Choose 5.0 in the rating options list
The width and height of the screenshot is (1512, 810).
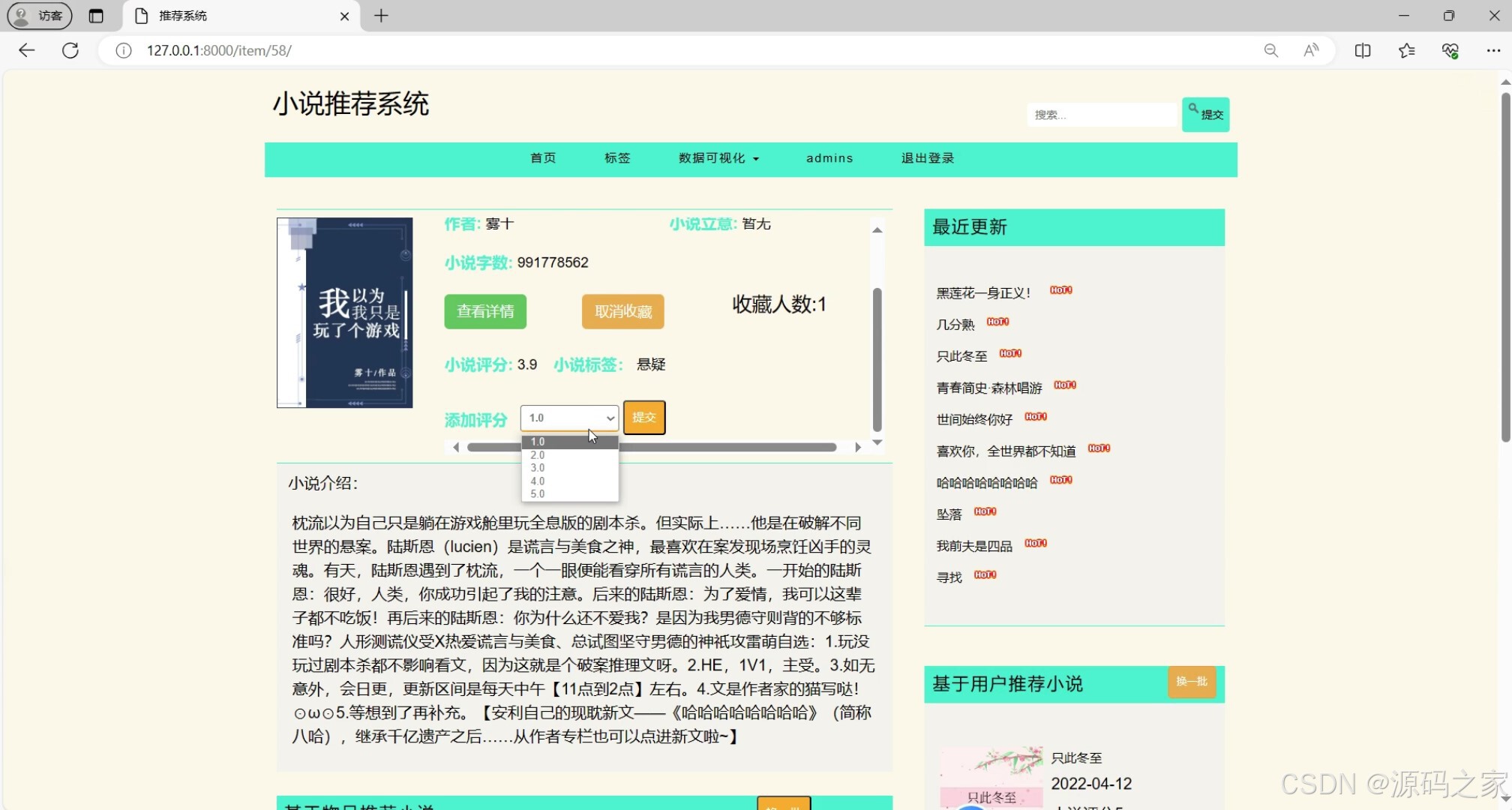point(537,493)
